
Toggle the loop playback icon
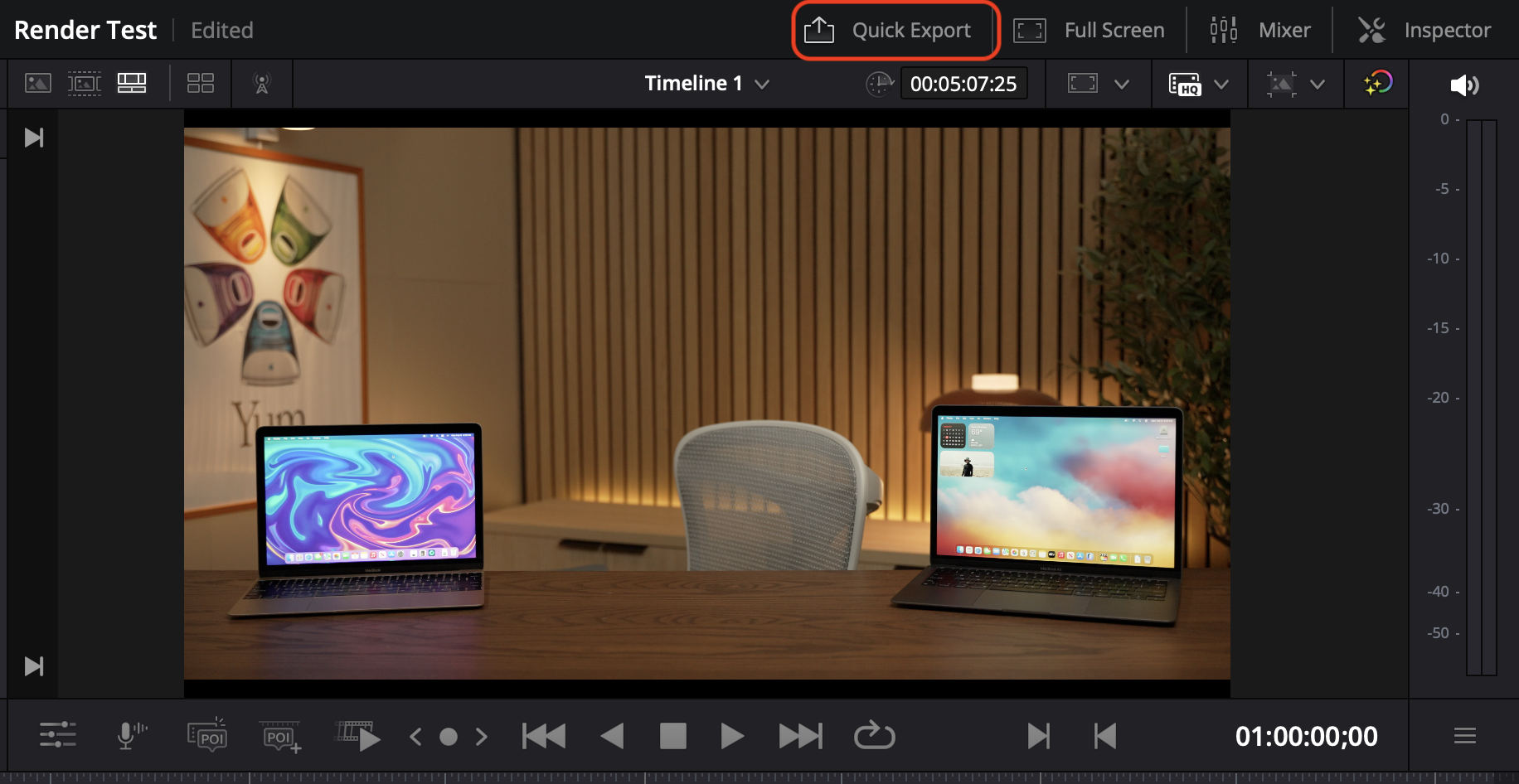874,735
